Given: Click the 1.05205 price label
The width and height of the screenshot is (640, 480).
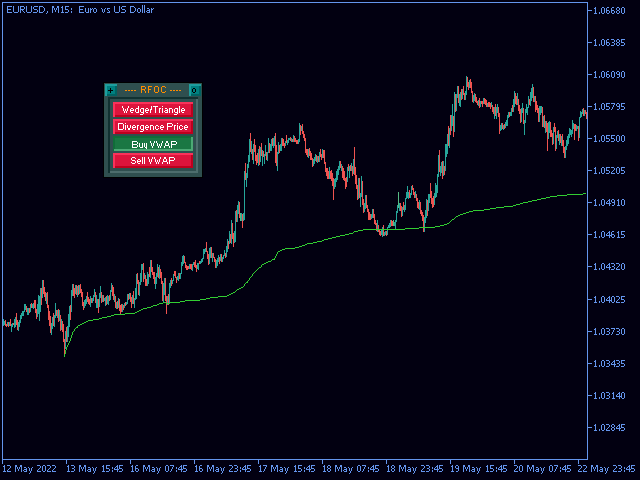Looking at the screenshot, I should coord(609,171).
